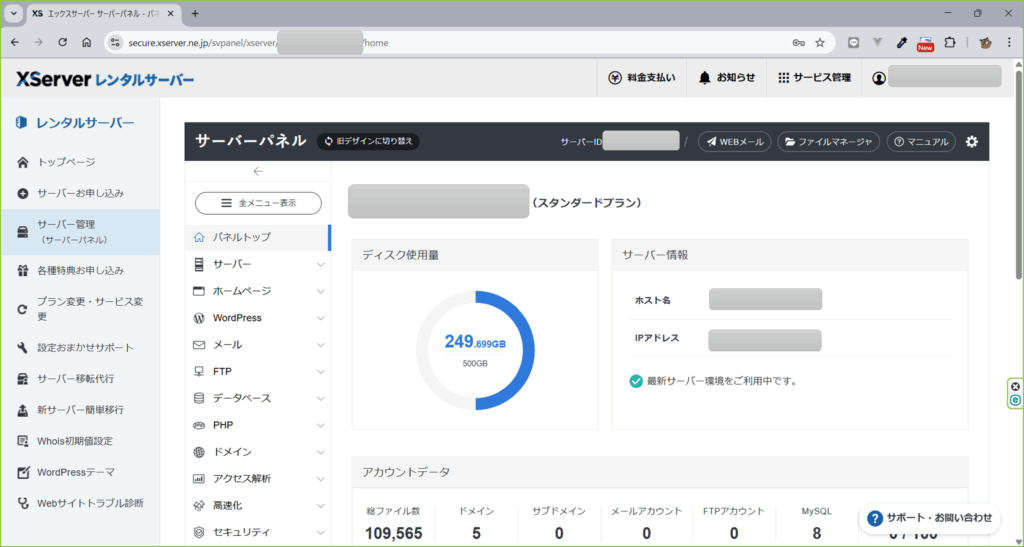Click the 高速化 rocket icon in menu
The height and width of the screenshot is (547, 1024).
click(199, 505)
